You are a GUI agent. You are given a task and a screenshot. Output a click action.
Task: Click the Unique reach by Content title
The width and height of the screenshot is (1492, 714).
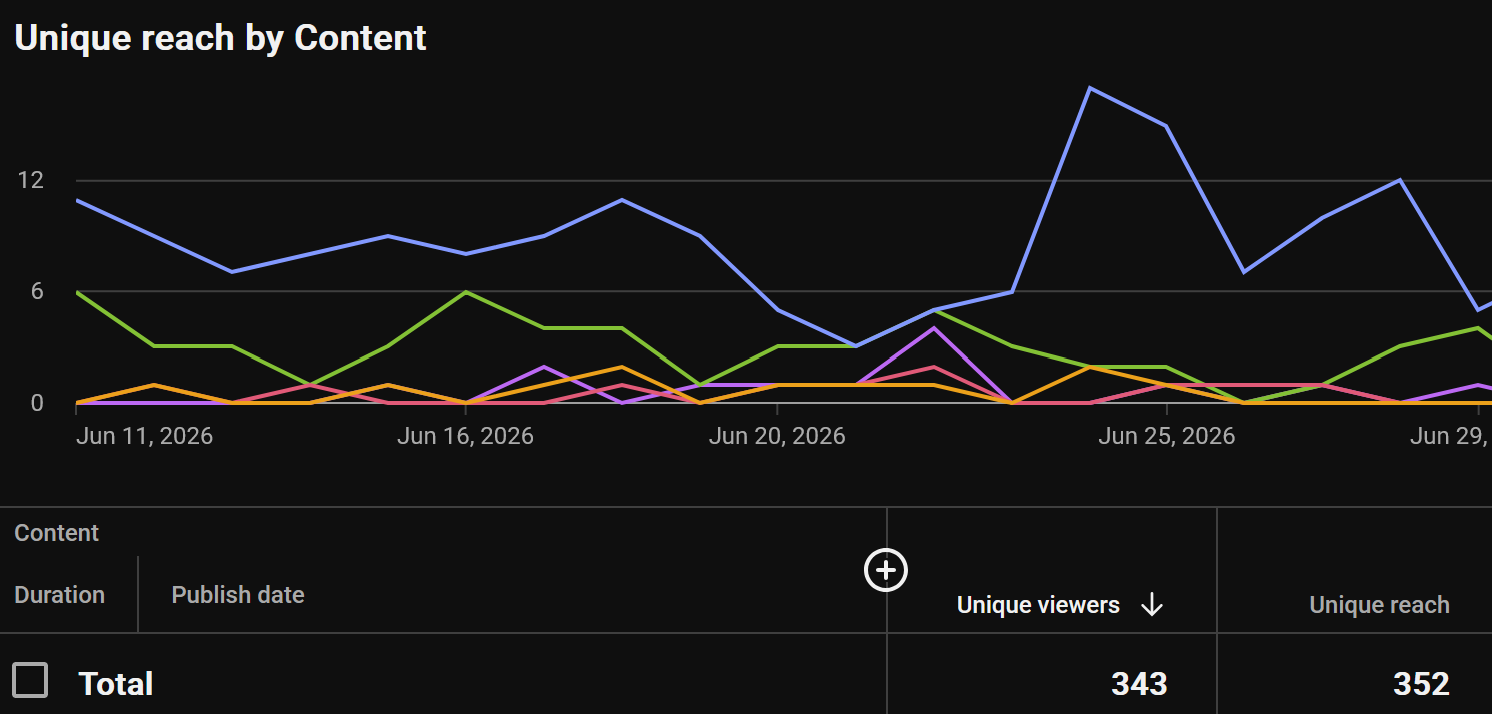click(x=220, y=38)
